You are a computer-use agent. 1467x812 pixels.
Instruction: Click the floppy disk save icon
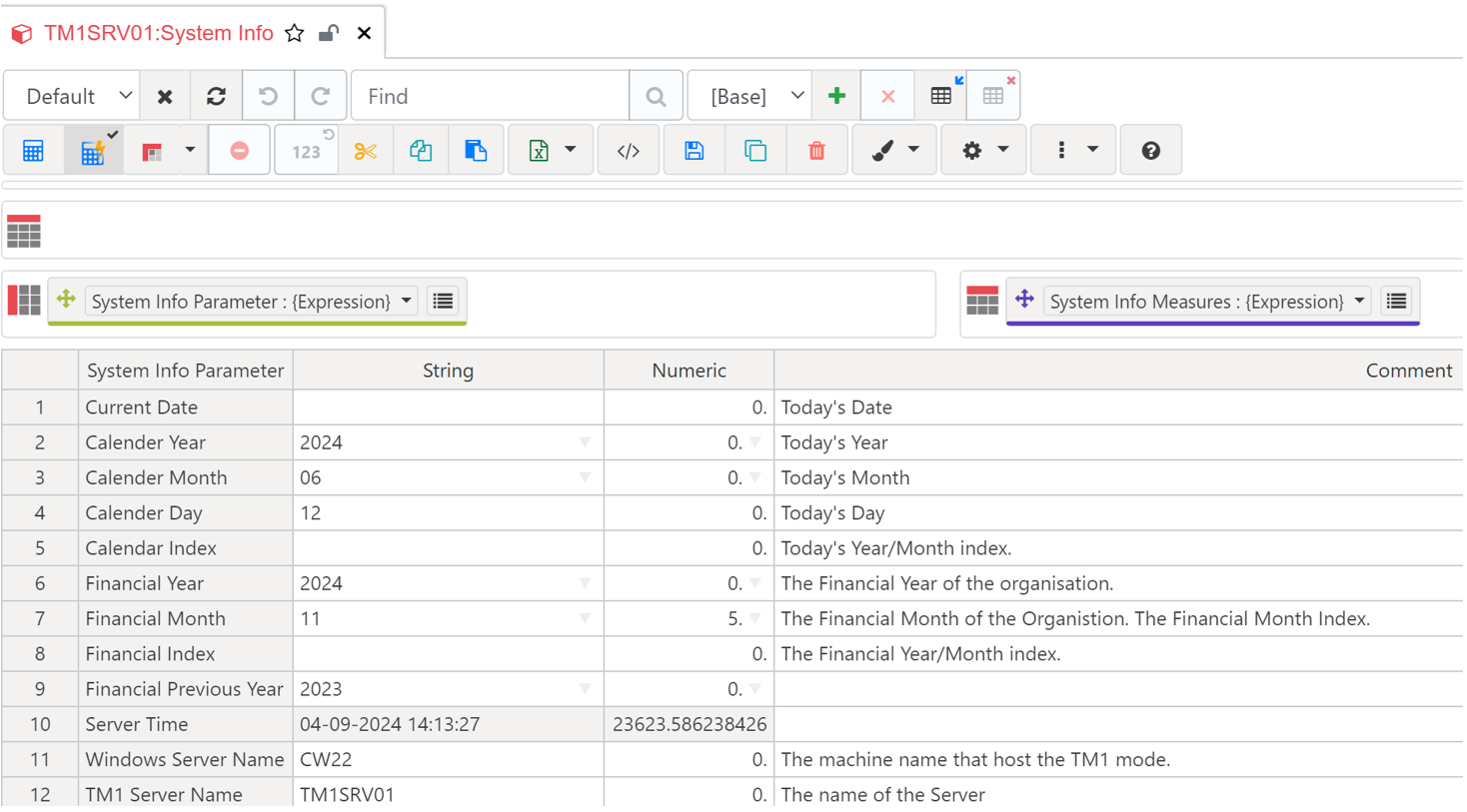pyautogui.click(x=694, y=151)
